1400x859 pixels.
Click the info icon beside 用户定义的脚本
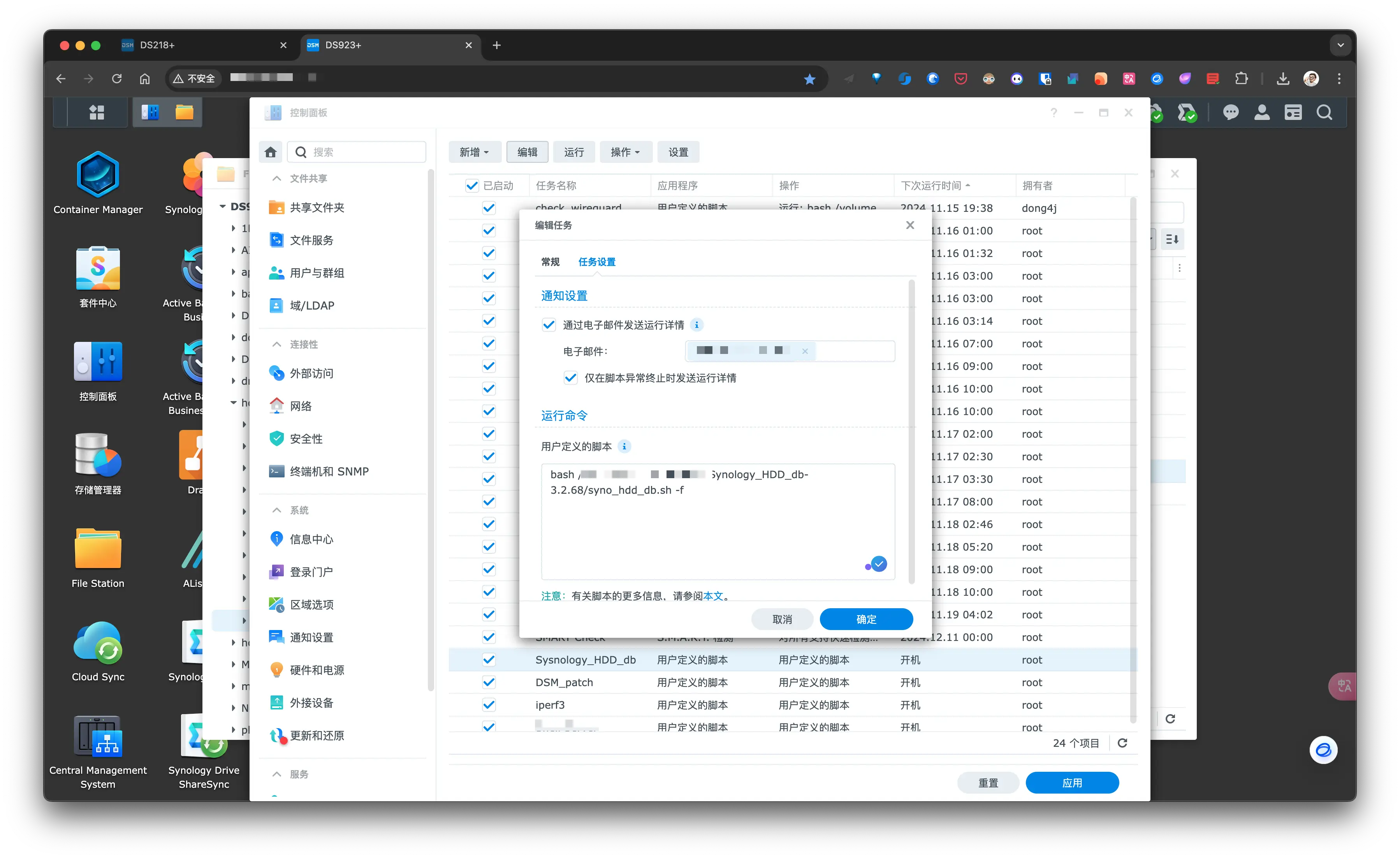(624, 447)
